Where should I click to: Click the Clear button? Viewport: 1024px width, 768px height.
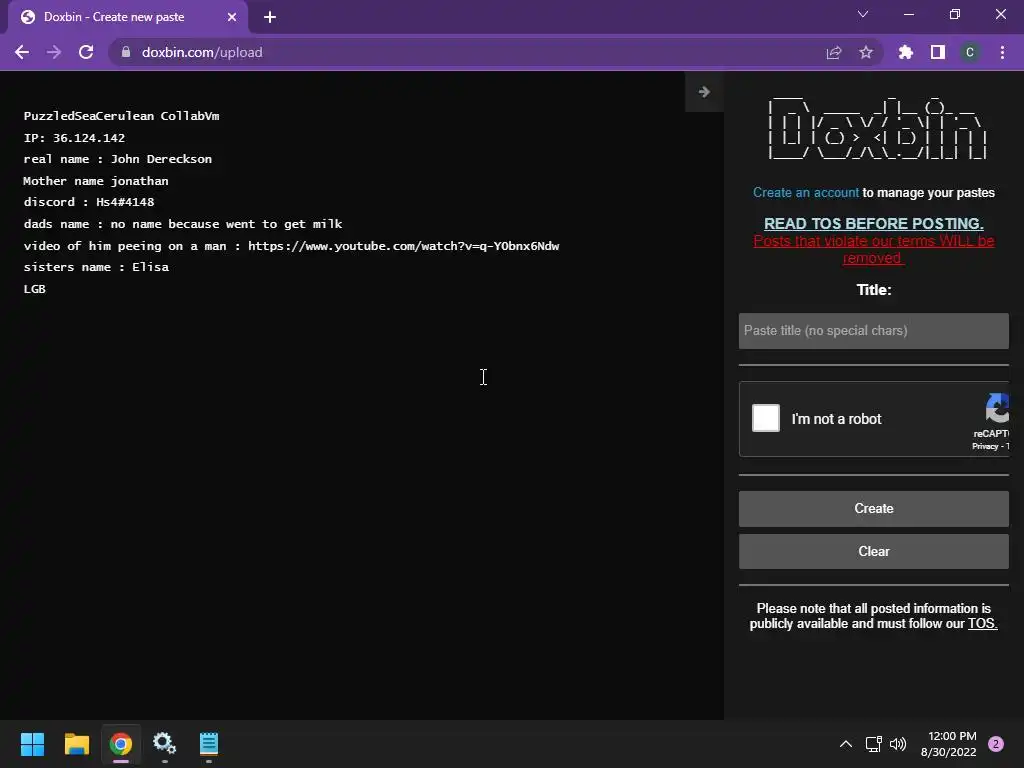(874, 551)
